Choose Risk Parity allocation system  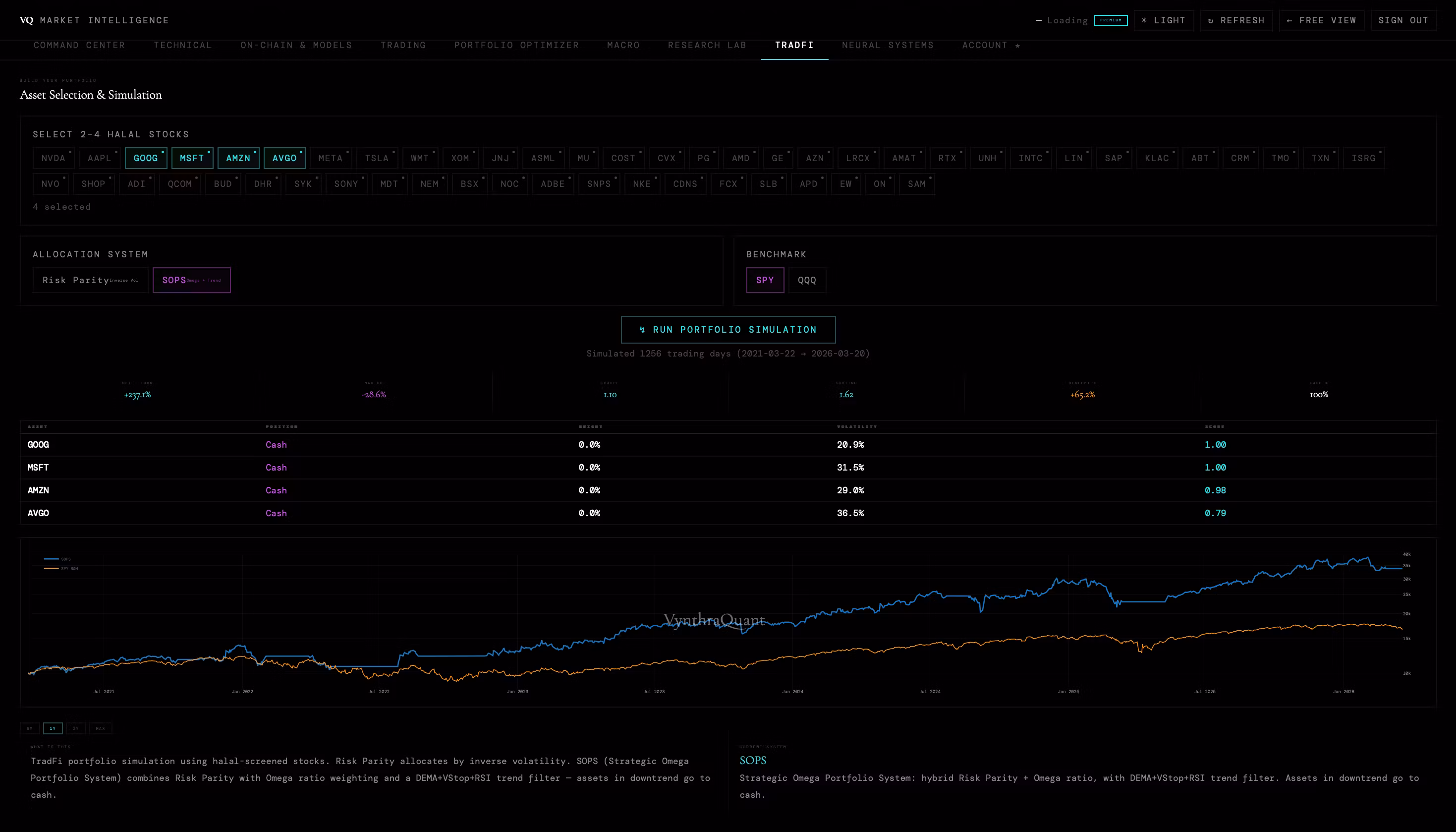click(90, 280)
